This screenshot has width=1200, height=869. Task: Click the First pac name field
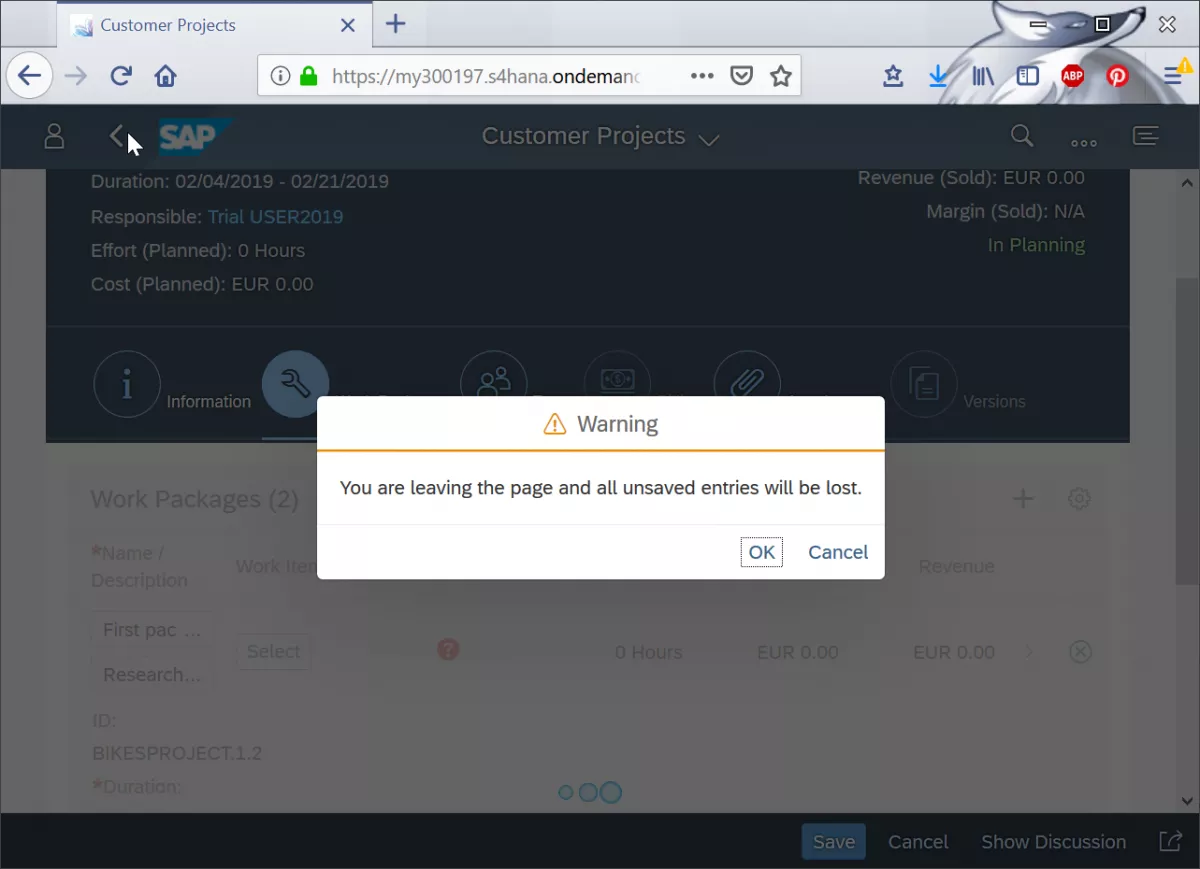[152, 630]
